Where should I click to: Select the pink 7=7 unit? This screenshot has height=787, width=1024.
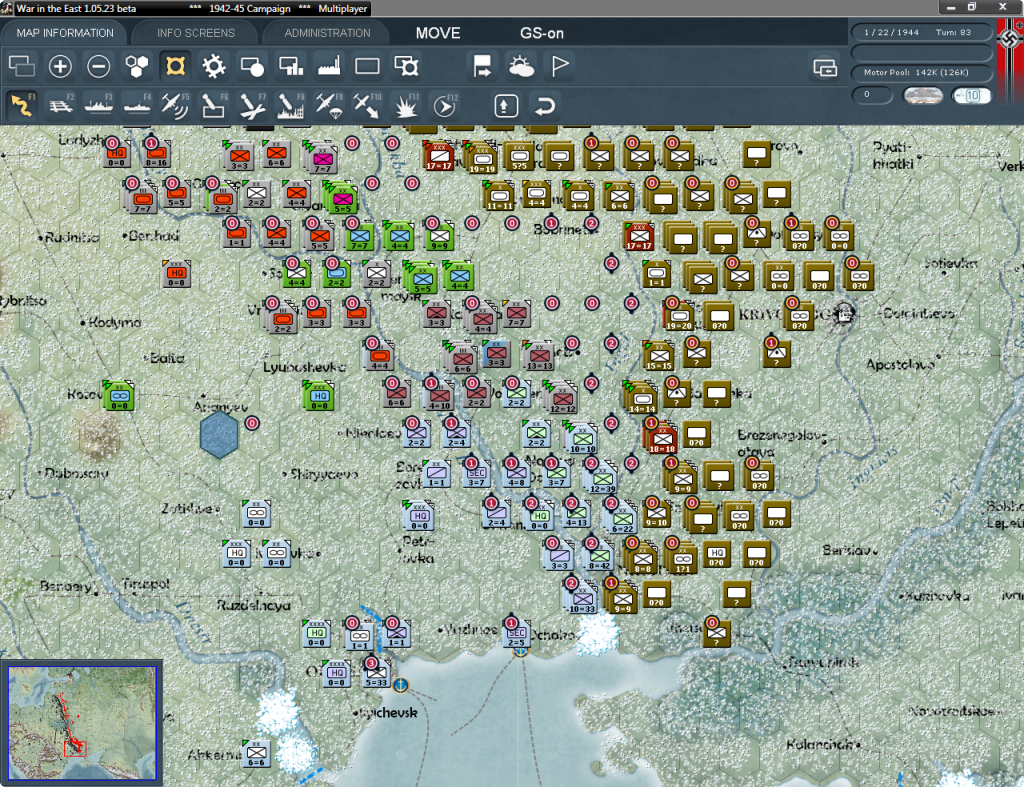point(323,158)
